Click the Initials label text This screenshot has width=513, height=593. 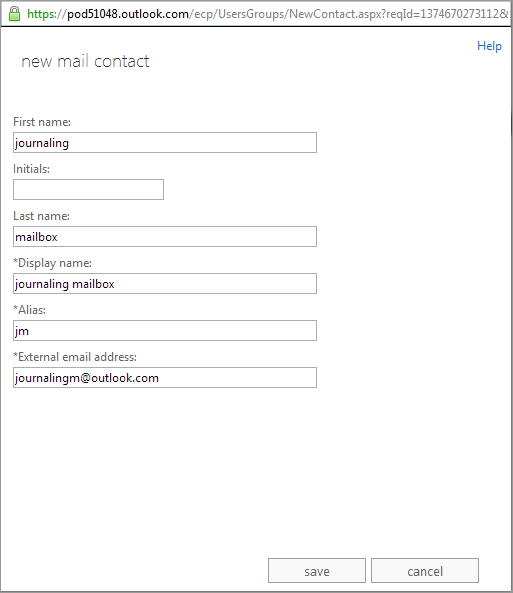point(31,169)
